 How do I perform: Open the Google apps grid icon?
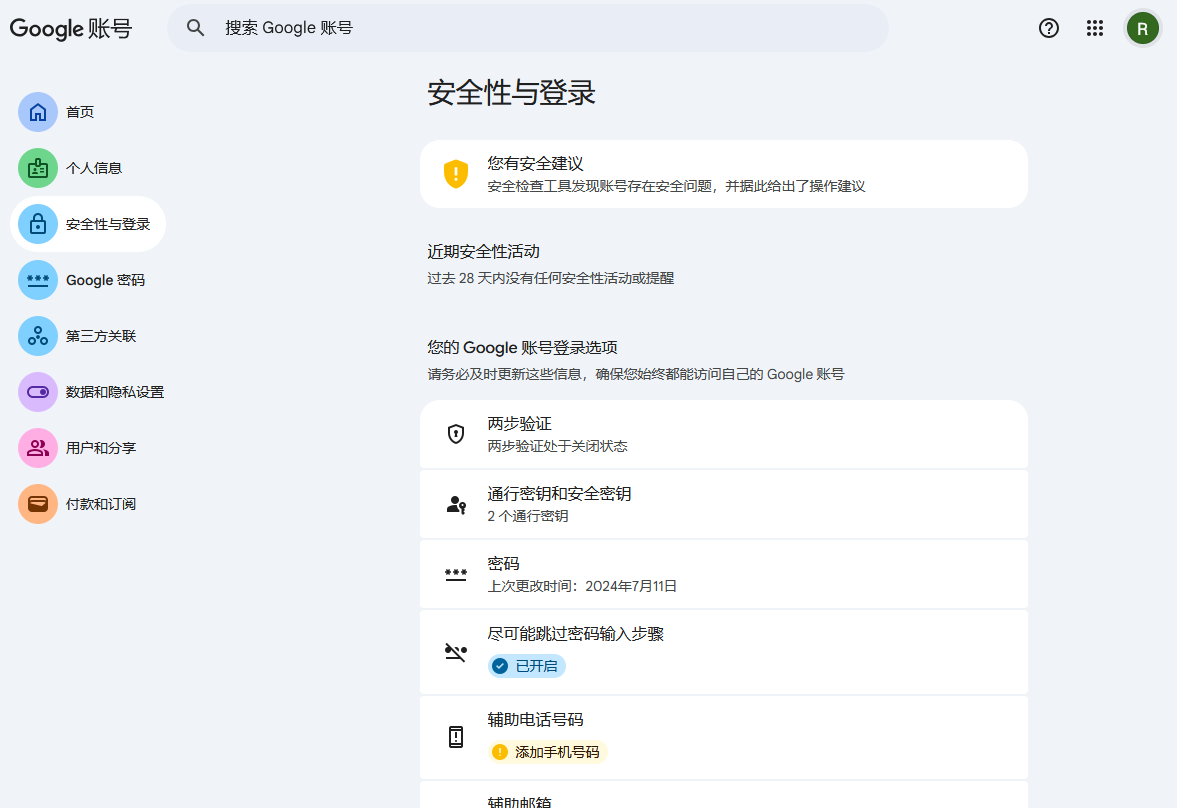1095,28
